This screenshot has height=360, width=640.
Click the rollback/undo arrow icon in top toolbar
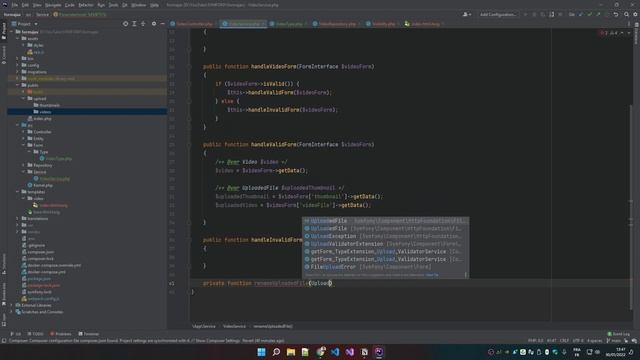[616, 14]
